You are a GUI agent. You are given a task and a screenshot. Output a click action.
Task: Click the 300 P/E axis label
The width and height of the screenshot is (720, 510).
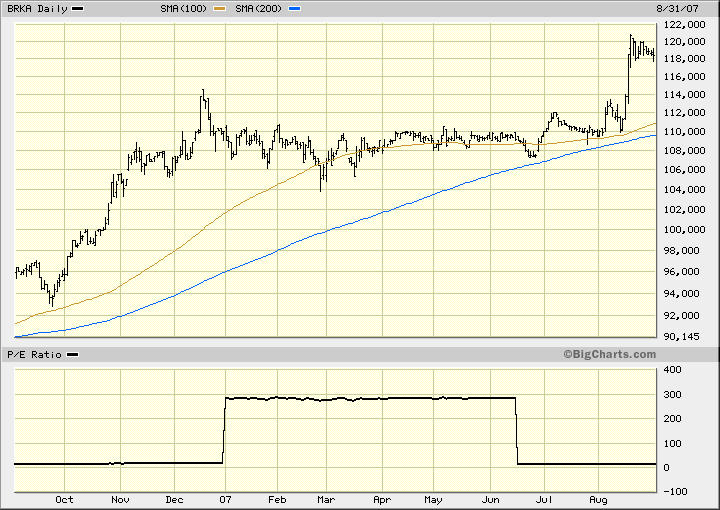click(x=673, y=395)
